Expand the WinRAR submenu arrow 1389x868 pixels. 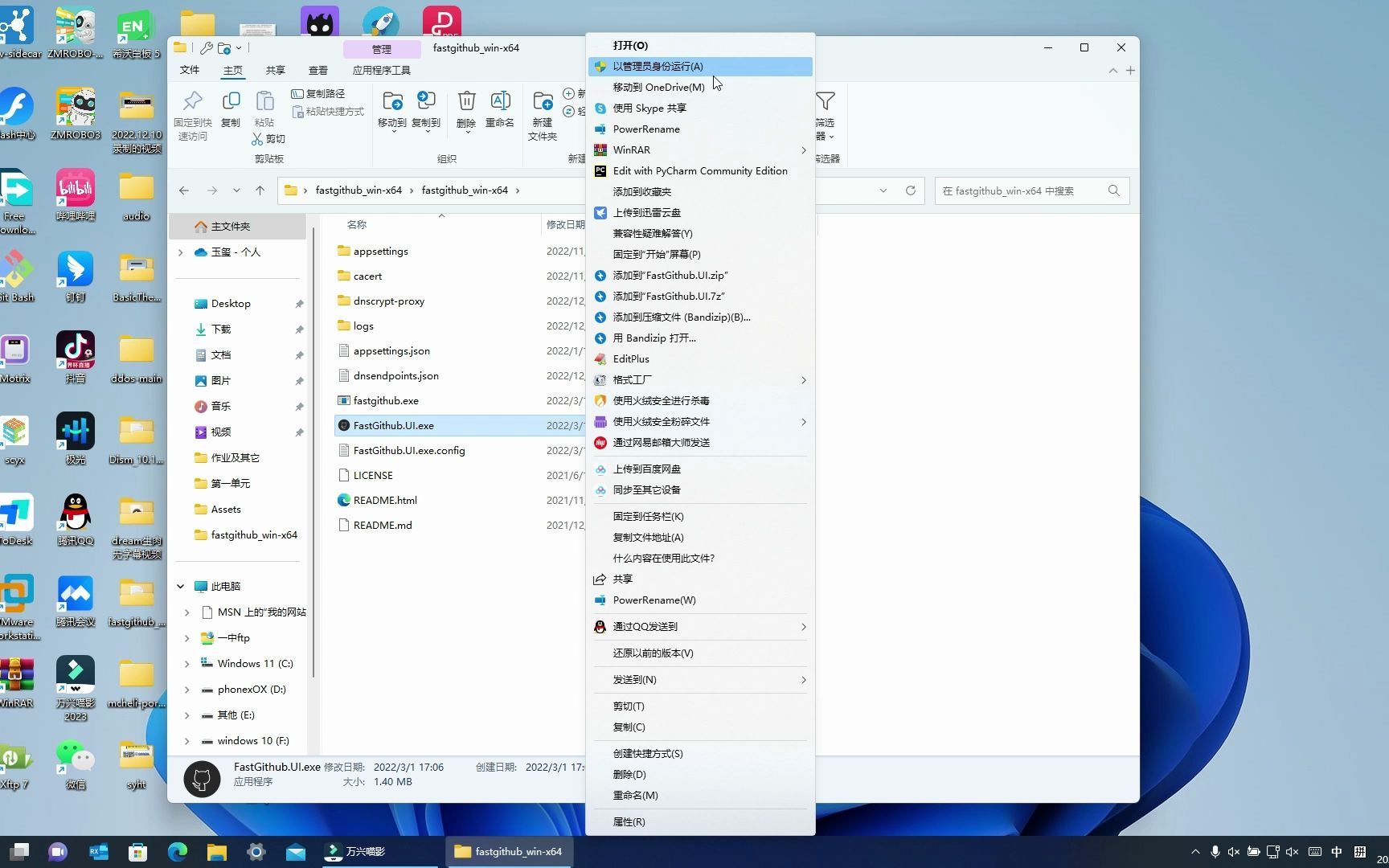tap(803, 150)
